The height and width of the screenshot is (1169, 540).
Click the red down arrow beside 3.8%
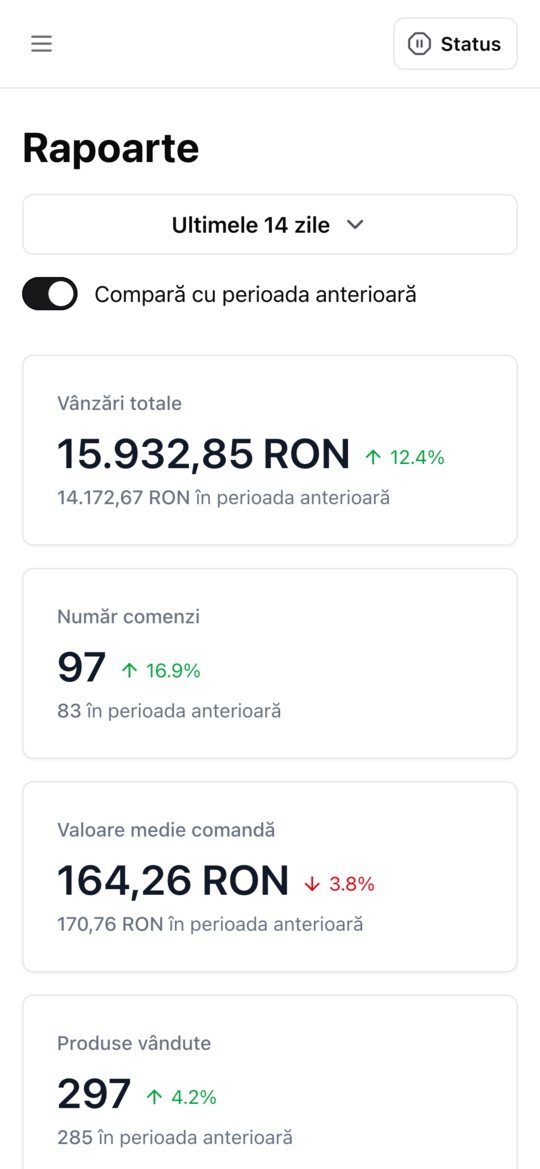coord(312,884)
